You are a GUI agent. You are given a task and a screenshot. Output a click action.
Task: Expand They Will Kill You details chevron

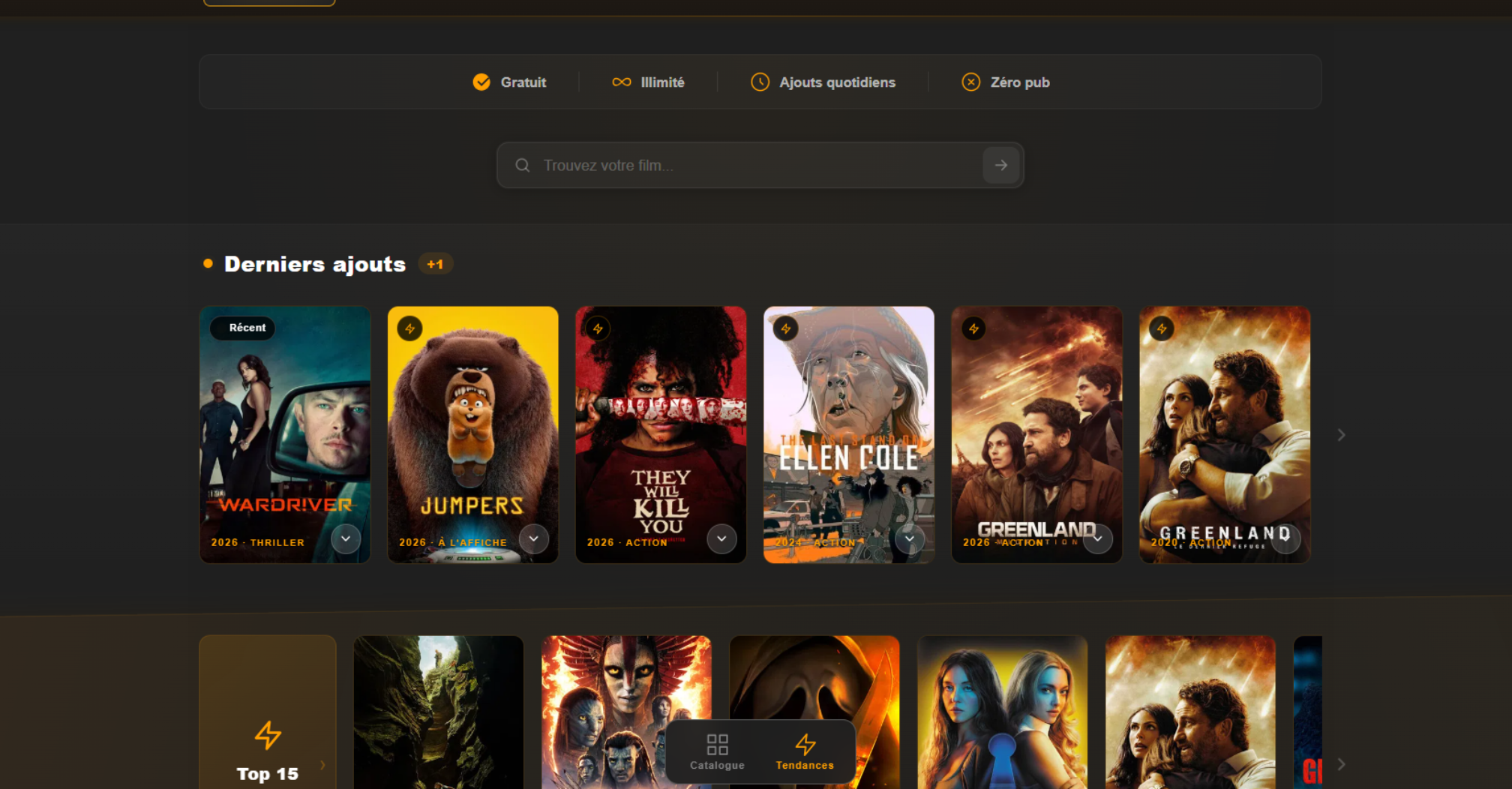tap(721, 538)
